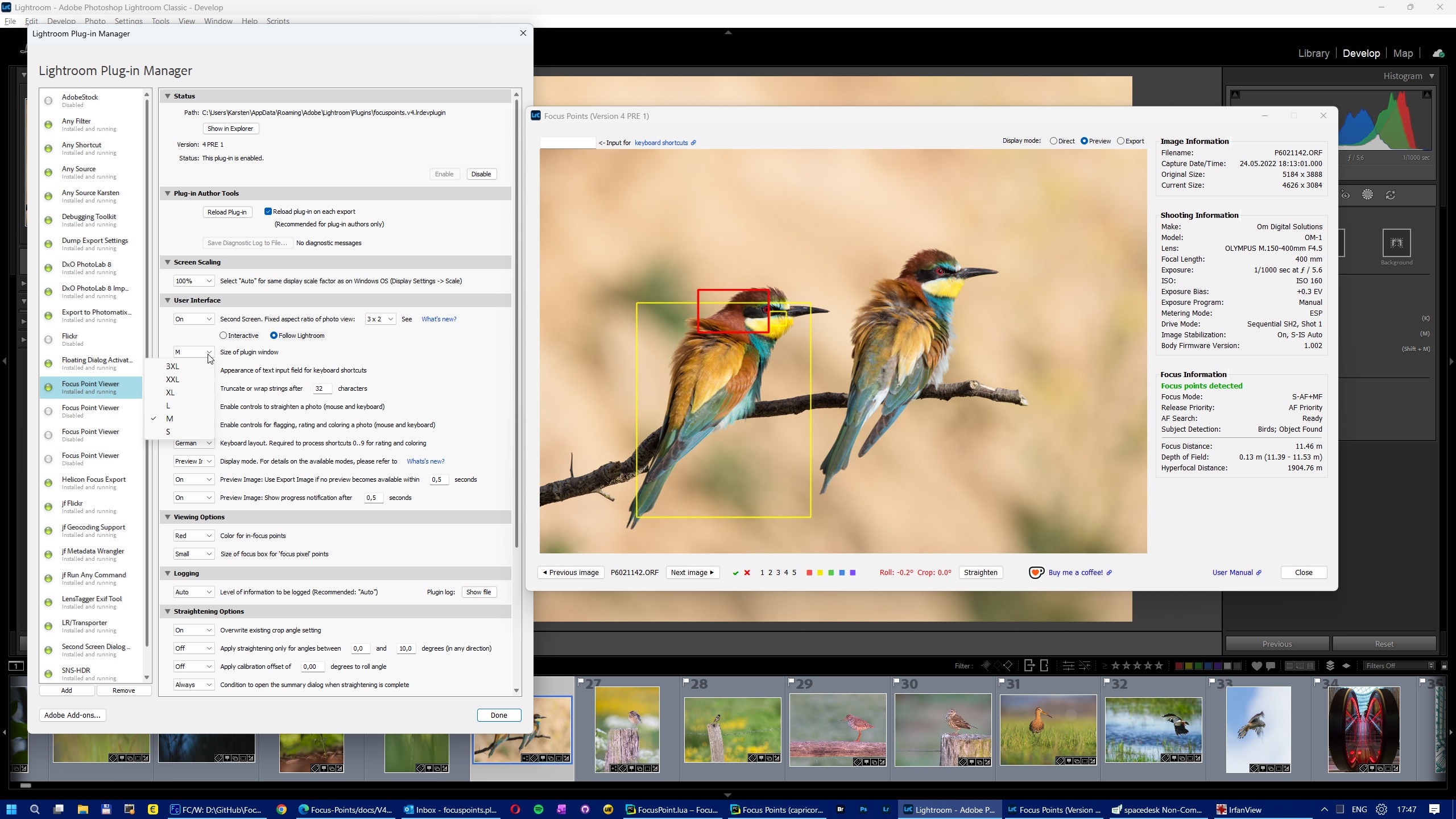Collapse the Status section
The width and height of the screenshot is (1456, 819).
click(168, 96)
